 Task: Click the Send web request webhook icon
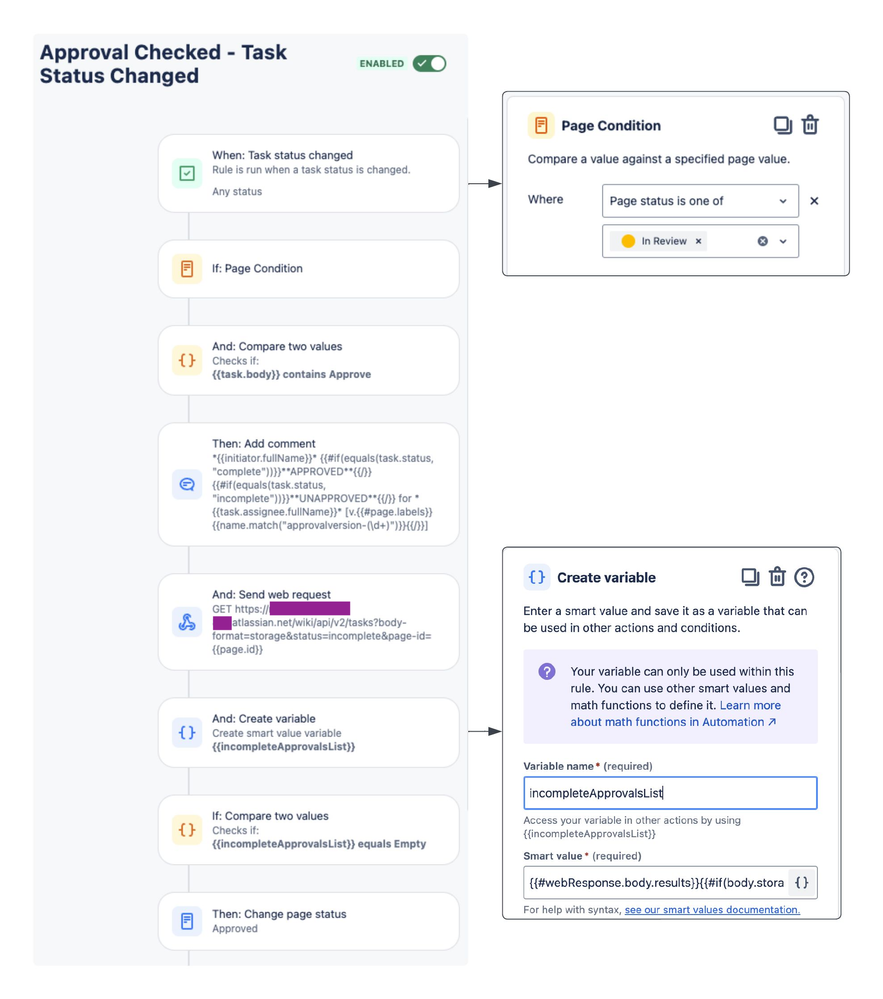[187, 622]
